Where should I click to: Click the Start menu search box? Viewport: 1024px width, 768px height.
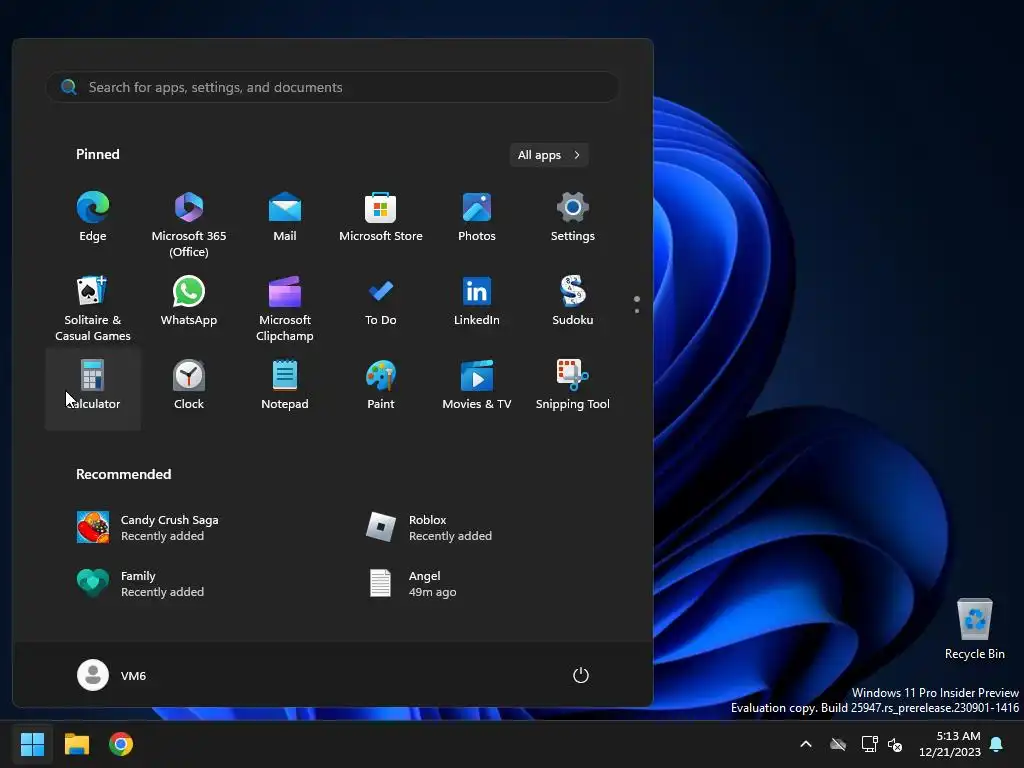tap(332, 87)
